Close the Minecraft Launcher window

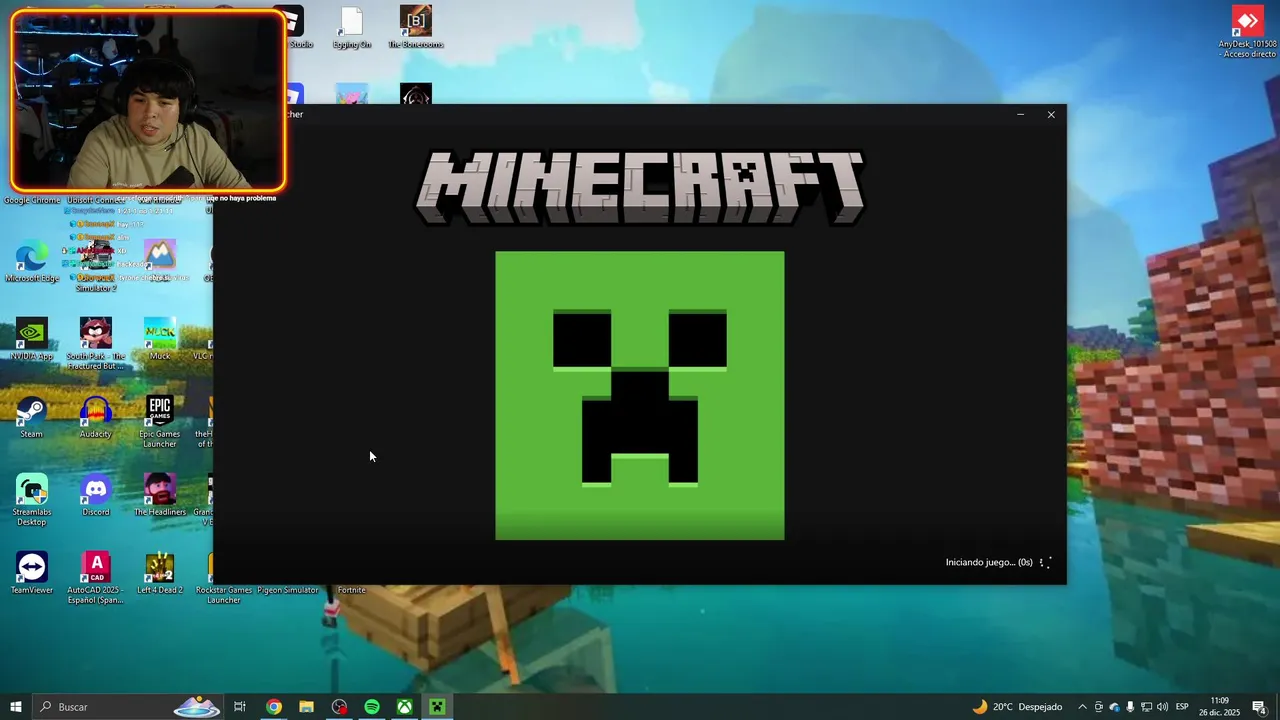[x=1051, y=114]
